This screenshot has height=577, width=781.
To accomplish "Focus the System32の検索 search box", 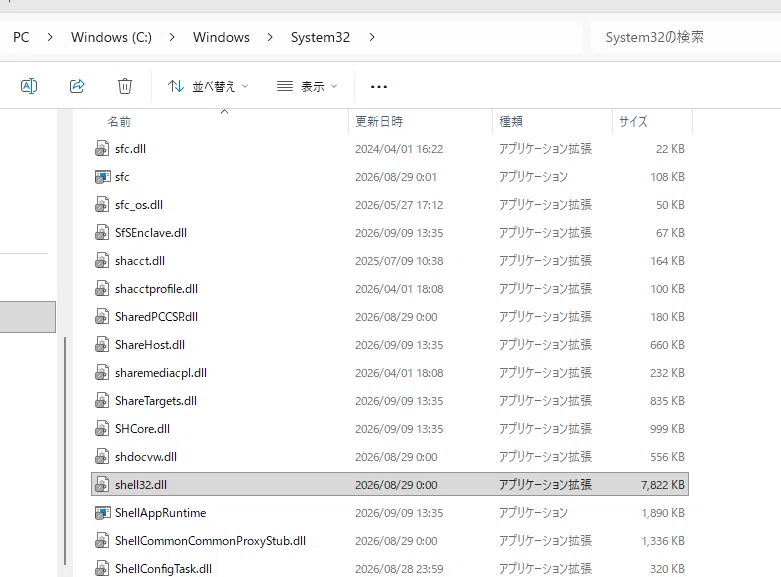I will pos(685,37).
